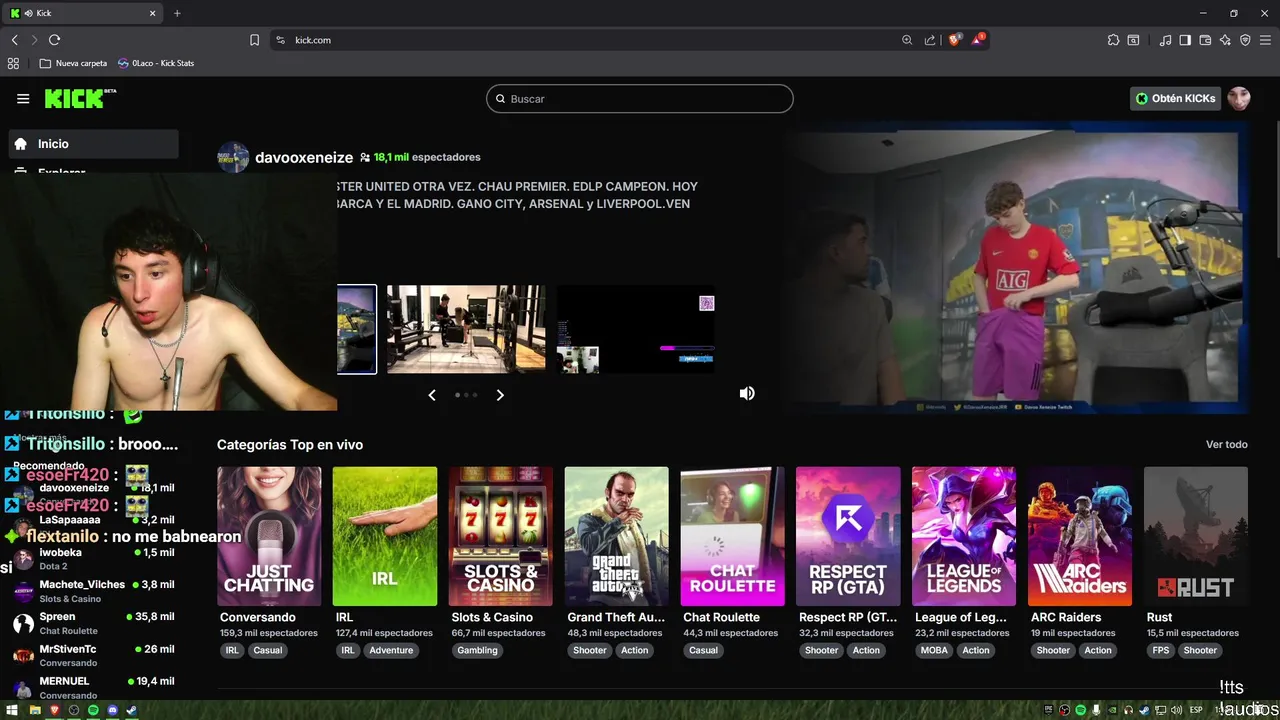
Task: Open the zoom magnifier in address bar
Action: [907, 40]
